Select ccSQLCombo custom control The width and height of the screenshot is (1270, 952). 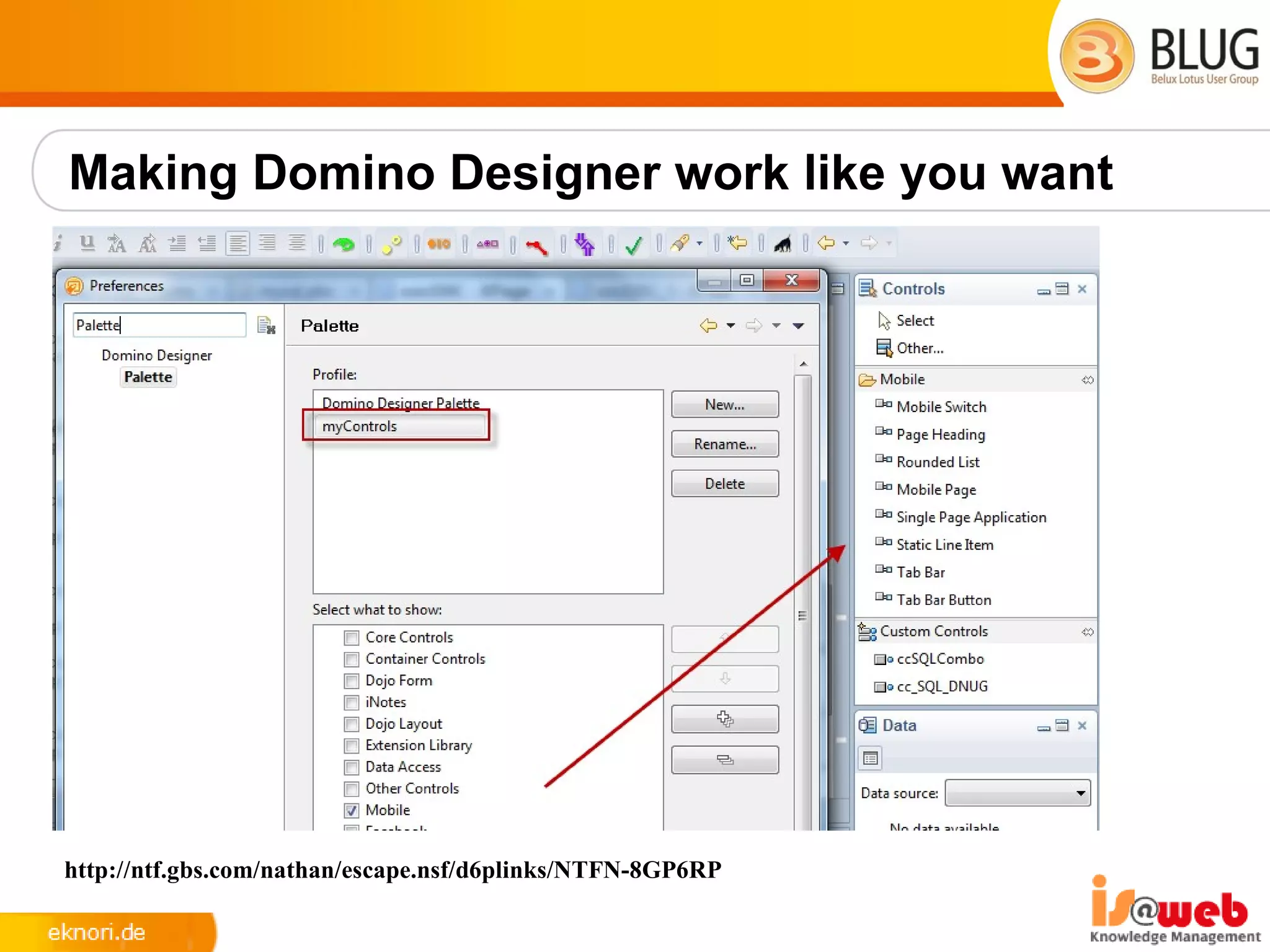click(x=929, y=659)
